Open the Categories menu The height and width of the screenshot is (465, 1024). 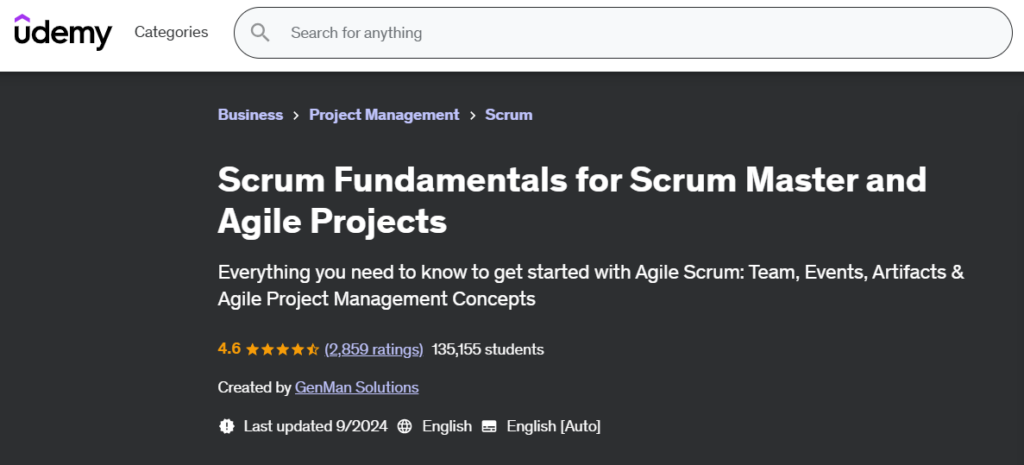pyautogui.click(x=171, y=32)
